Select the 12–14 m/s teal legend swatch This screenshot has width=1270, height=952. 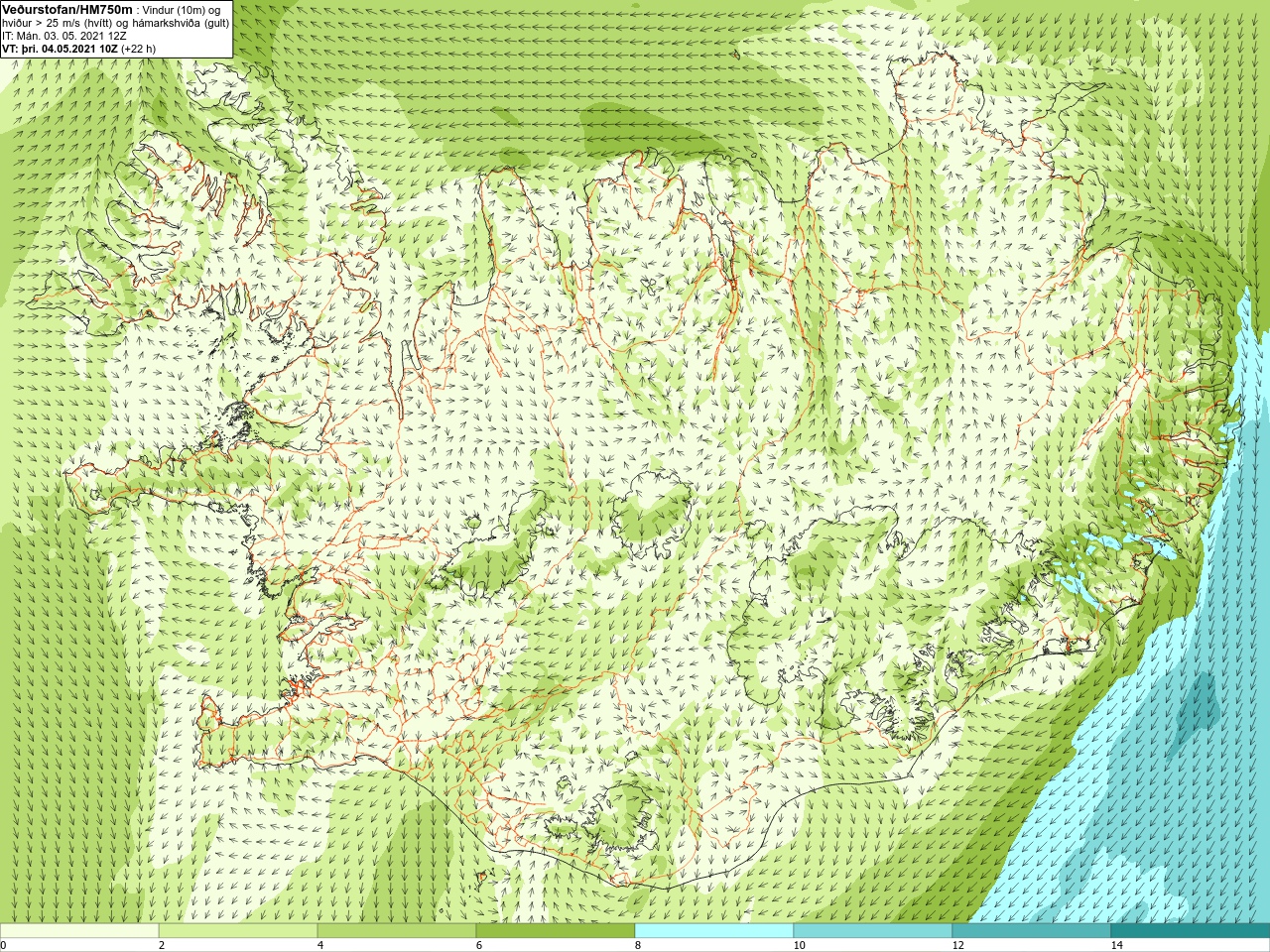(1032, 931)
